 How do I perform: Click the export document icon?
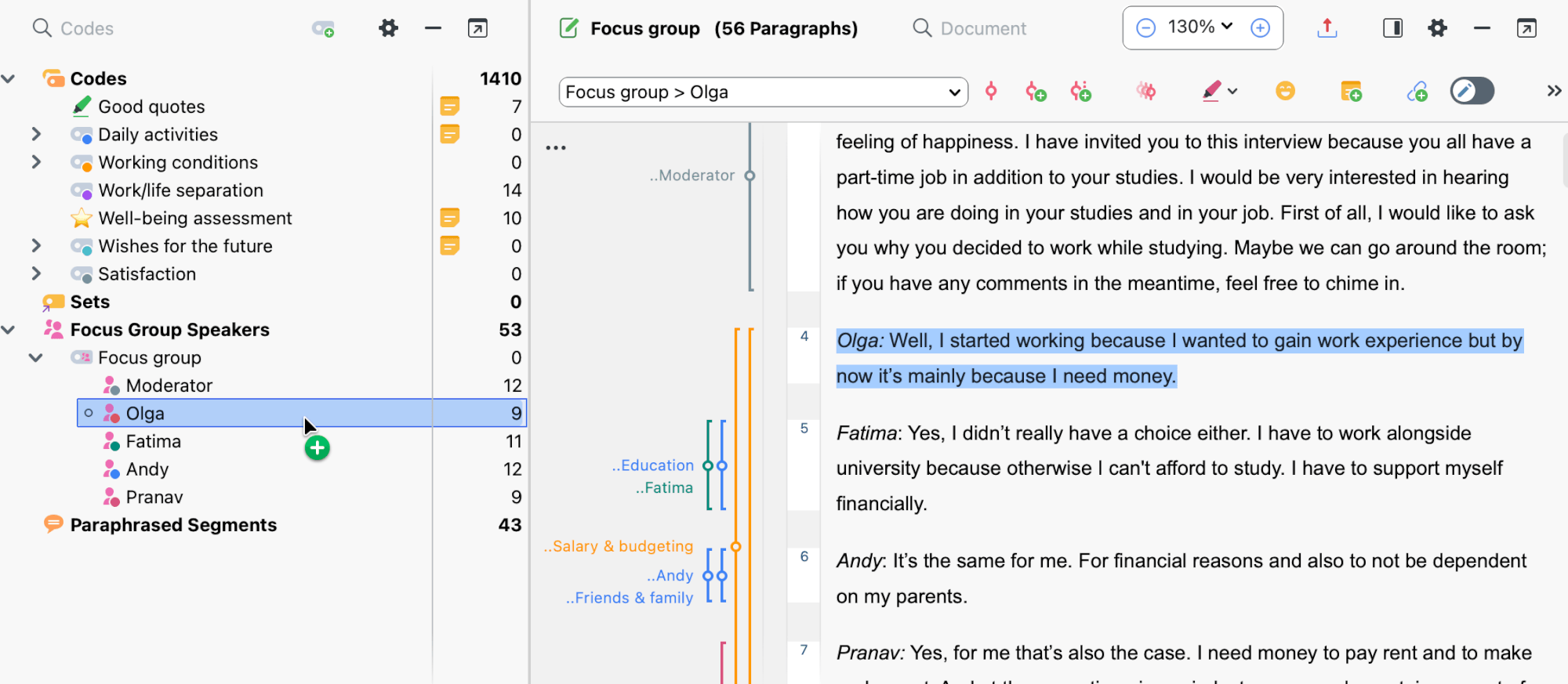[1327, 28]
